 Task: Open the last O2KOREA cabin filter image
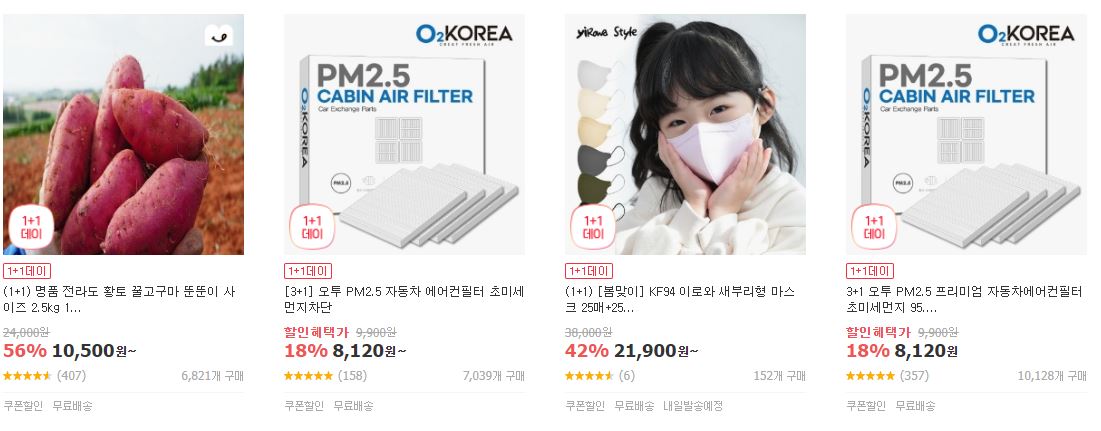[966, 134]
